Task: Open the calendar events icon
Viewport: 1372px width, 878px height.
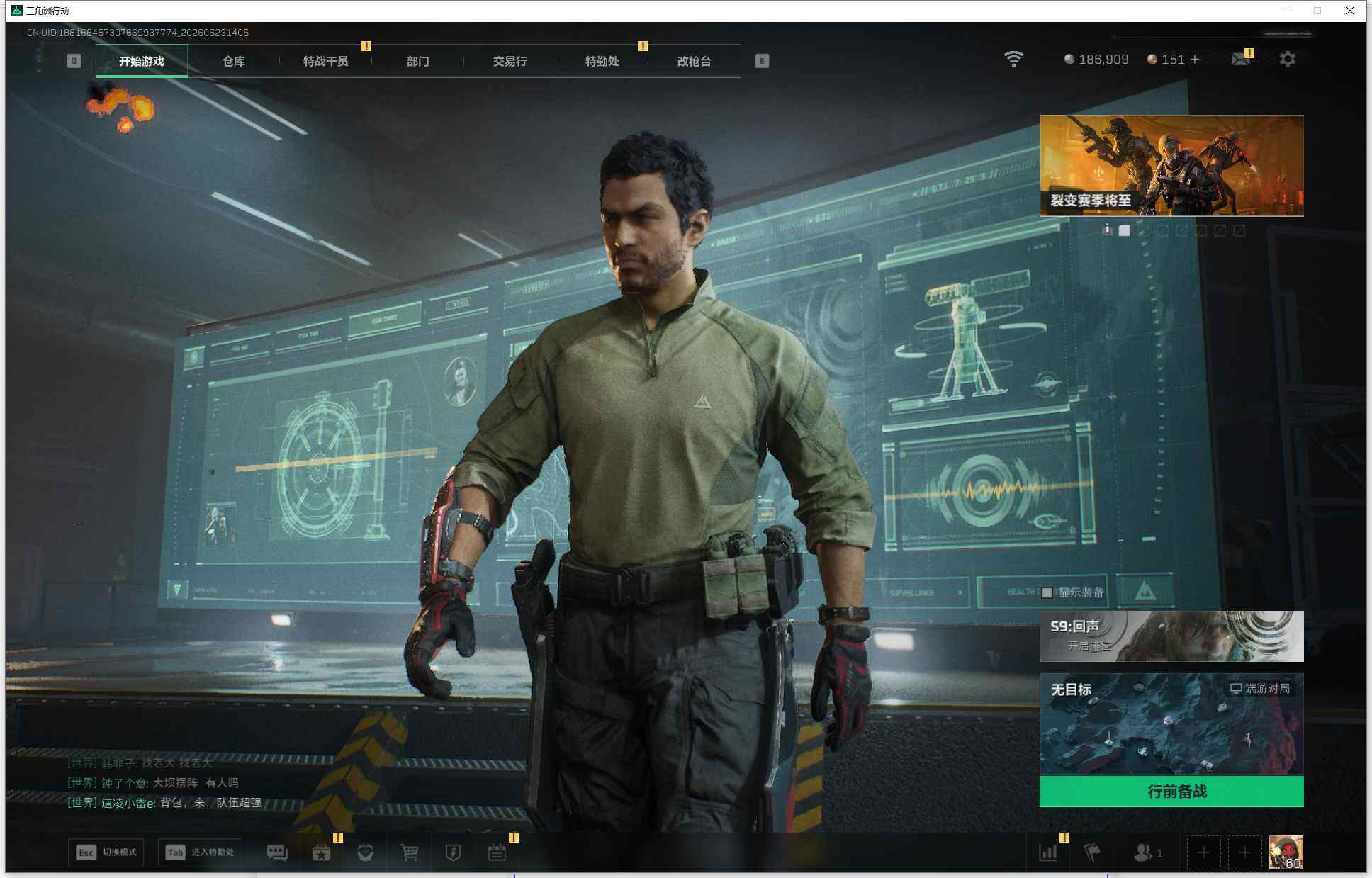Action: pos(497,852)
